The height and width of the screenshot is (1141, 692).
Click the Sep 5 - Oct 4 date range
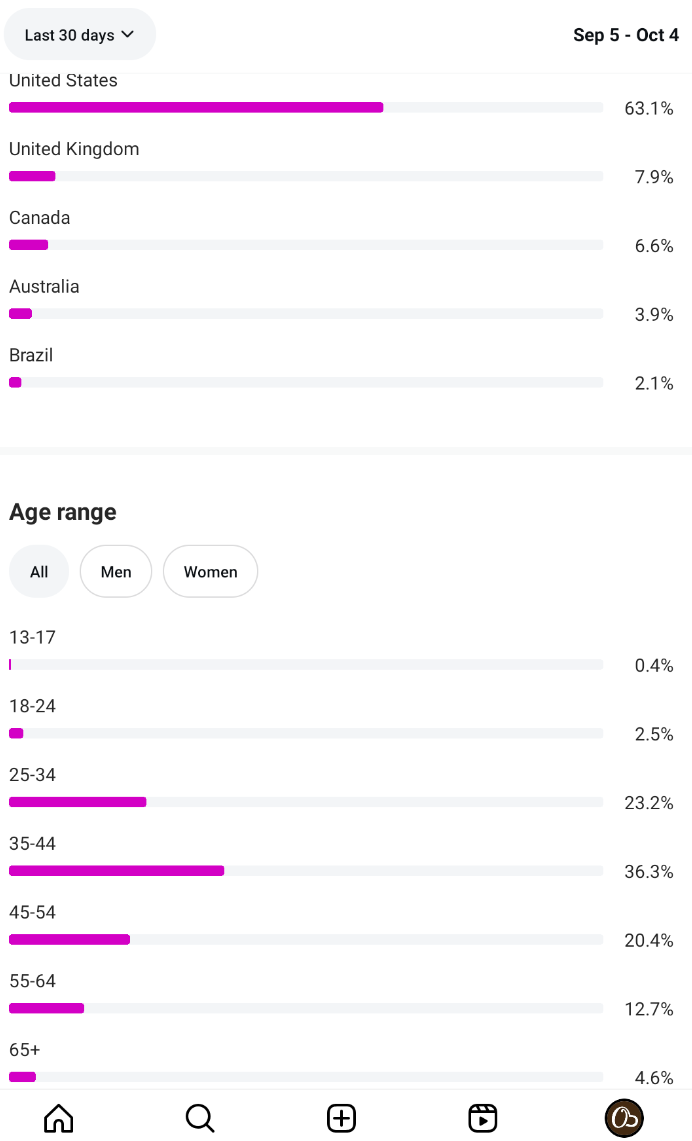click(626, 35)
